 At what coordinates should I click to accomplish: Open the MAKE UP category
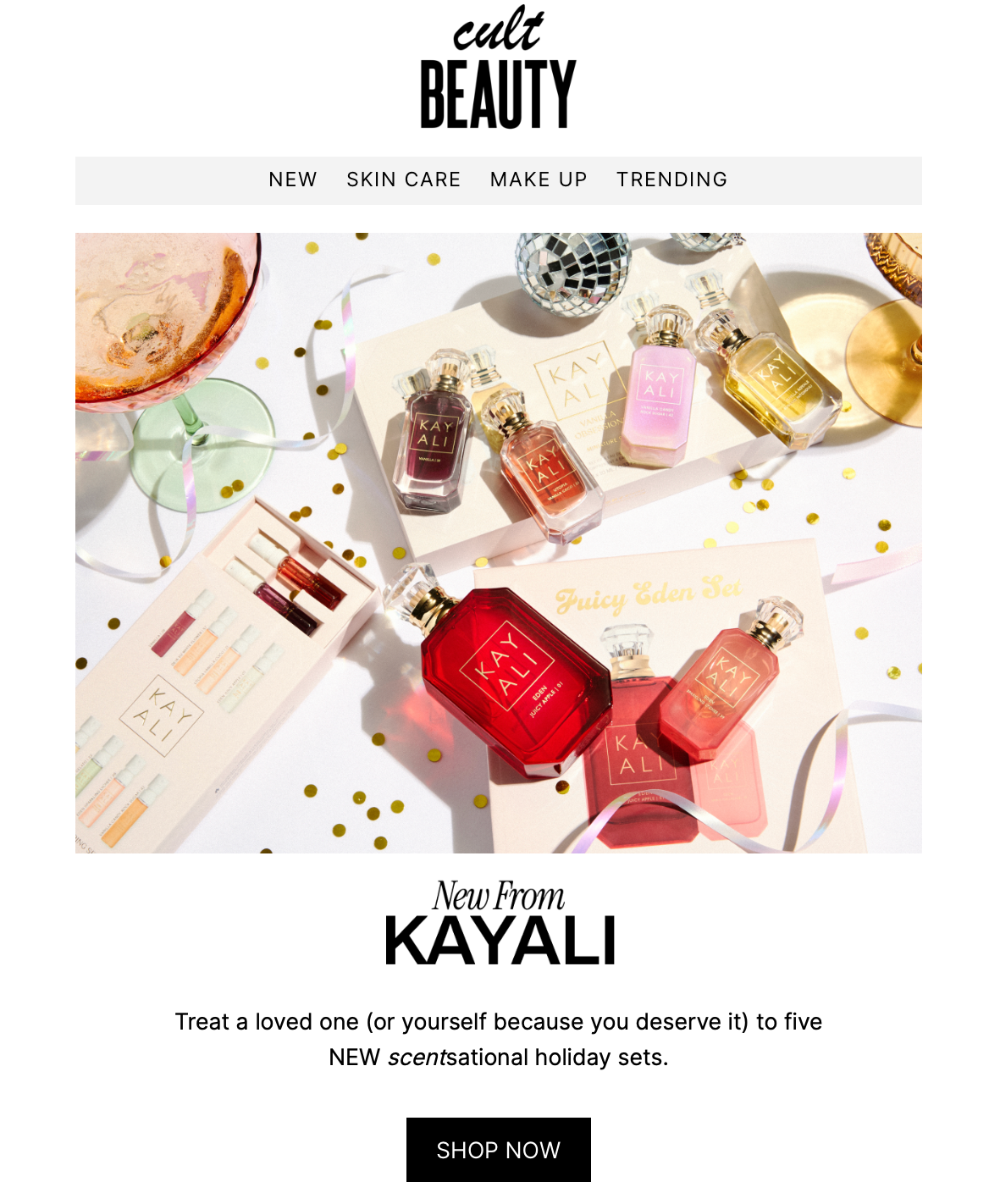pos(539,179)
